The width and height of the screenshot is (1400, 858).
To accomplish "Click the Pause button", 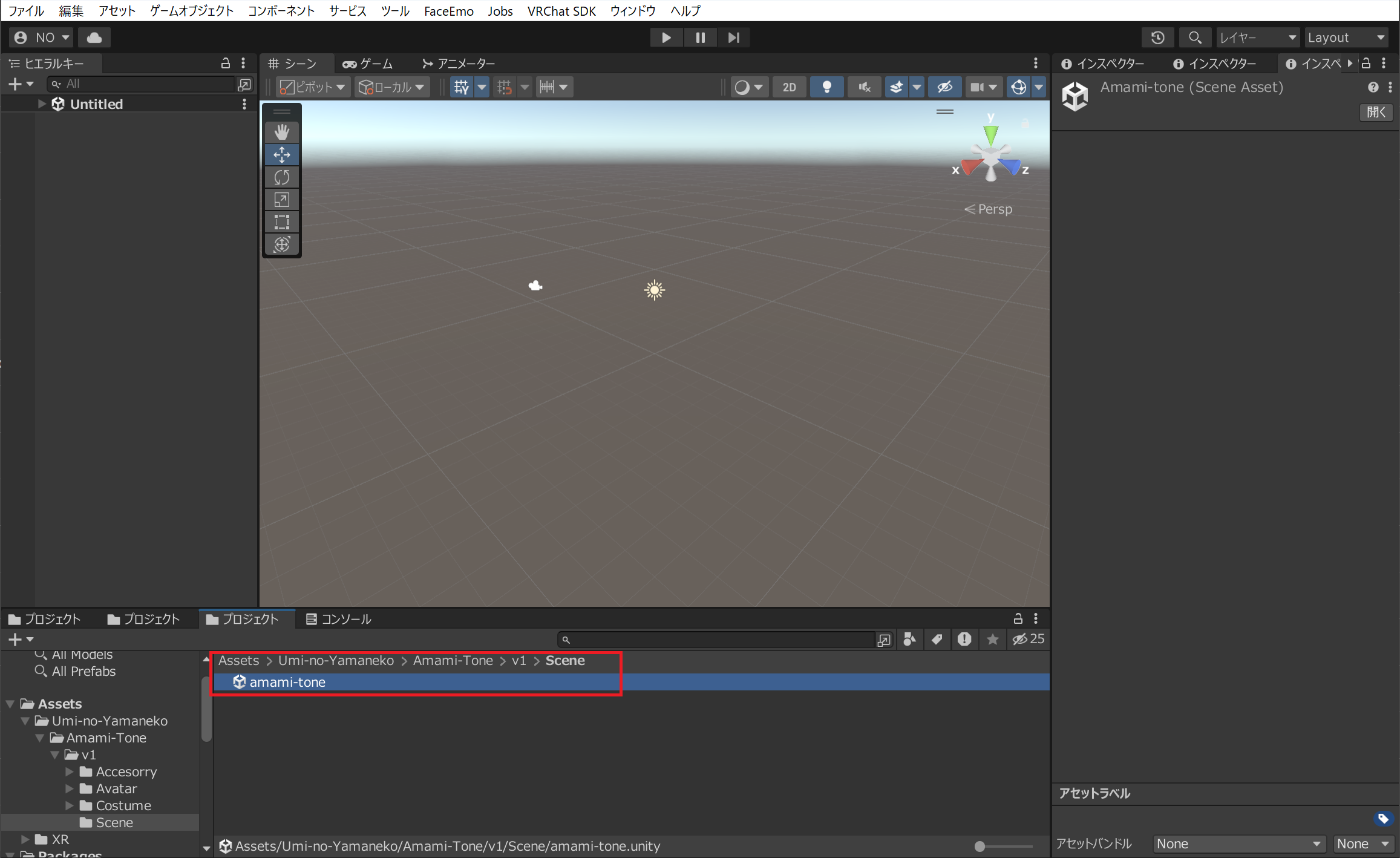I will pos(700,38).
